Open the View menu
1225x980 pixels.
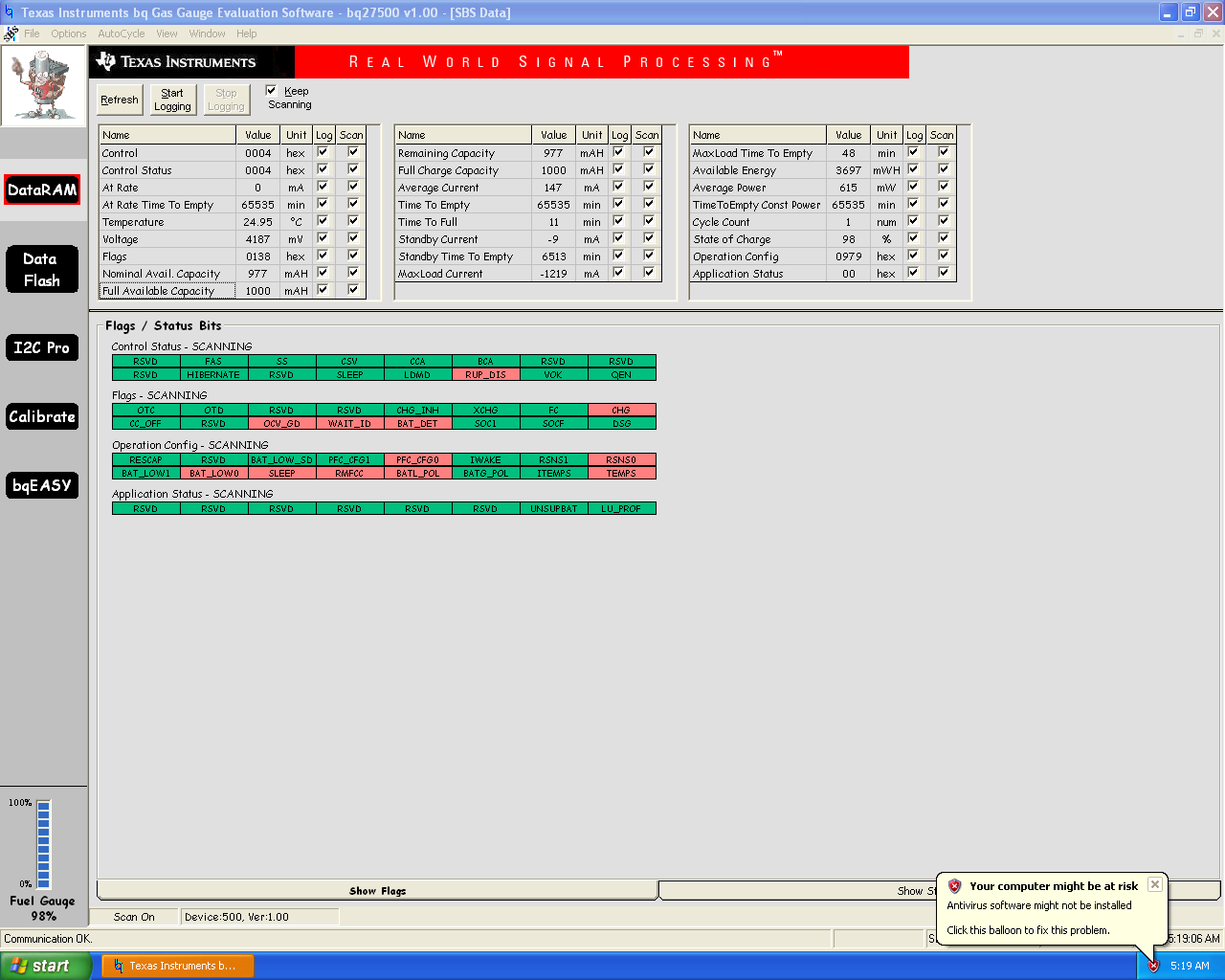(167, 33)
